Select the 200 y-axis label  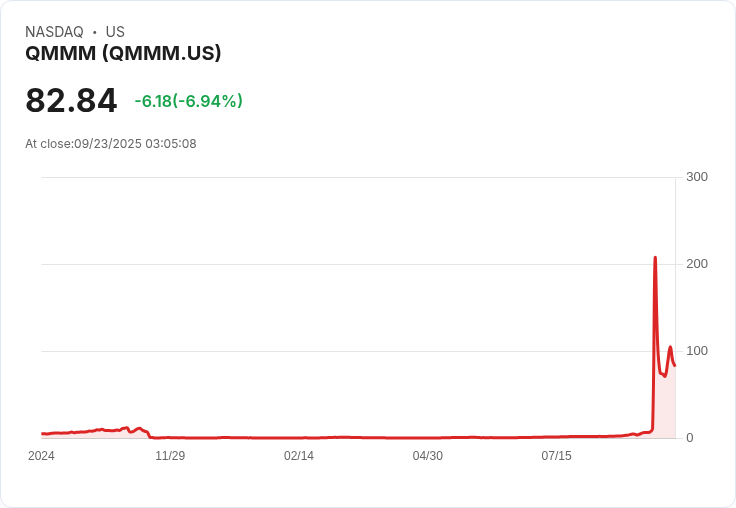tap(697, 264)
